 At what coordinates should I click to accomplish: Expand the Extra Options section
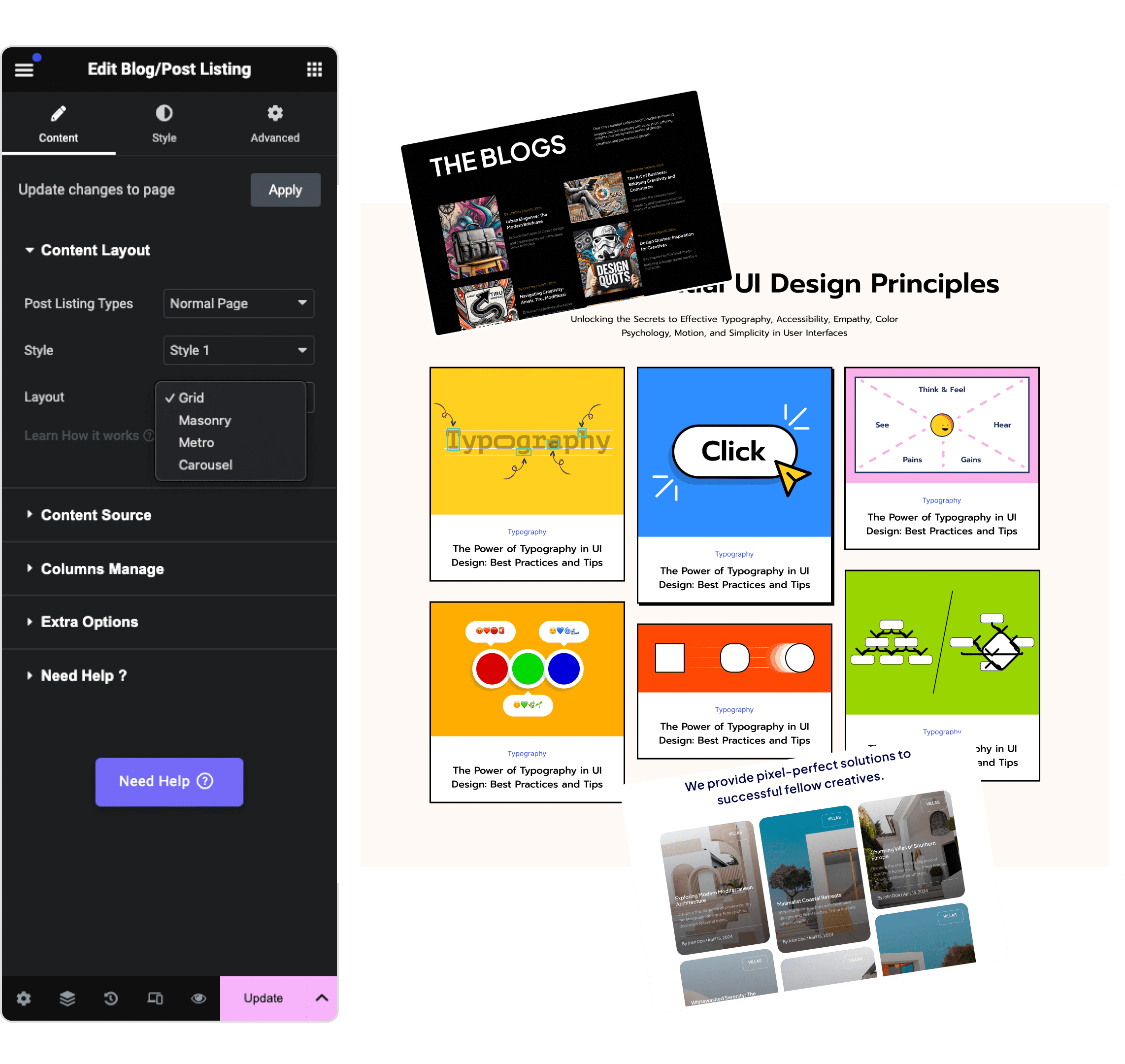point(89,622)
